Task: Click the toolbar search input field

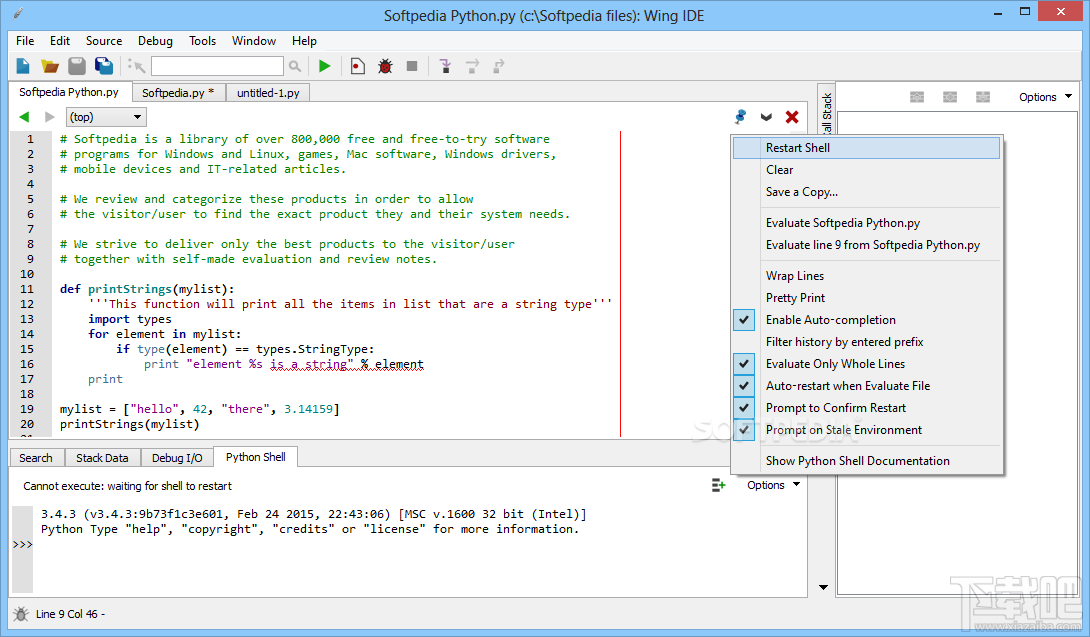Action: coord(217,65)
